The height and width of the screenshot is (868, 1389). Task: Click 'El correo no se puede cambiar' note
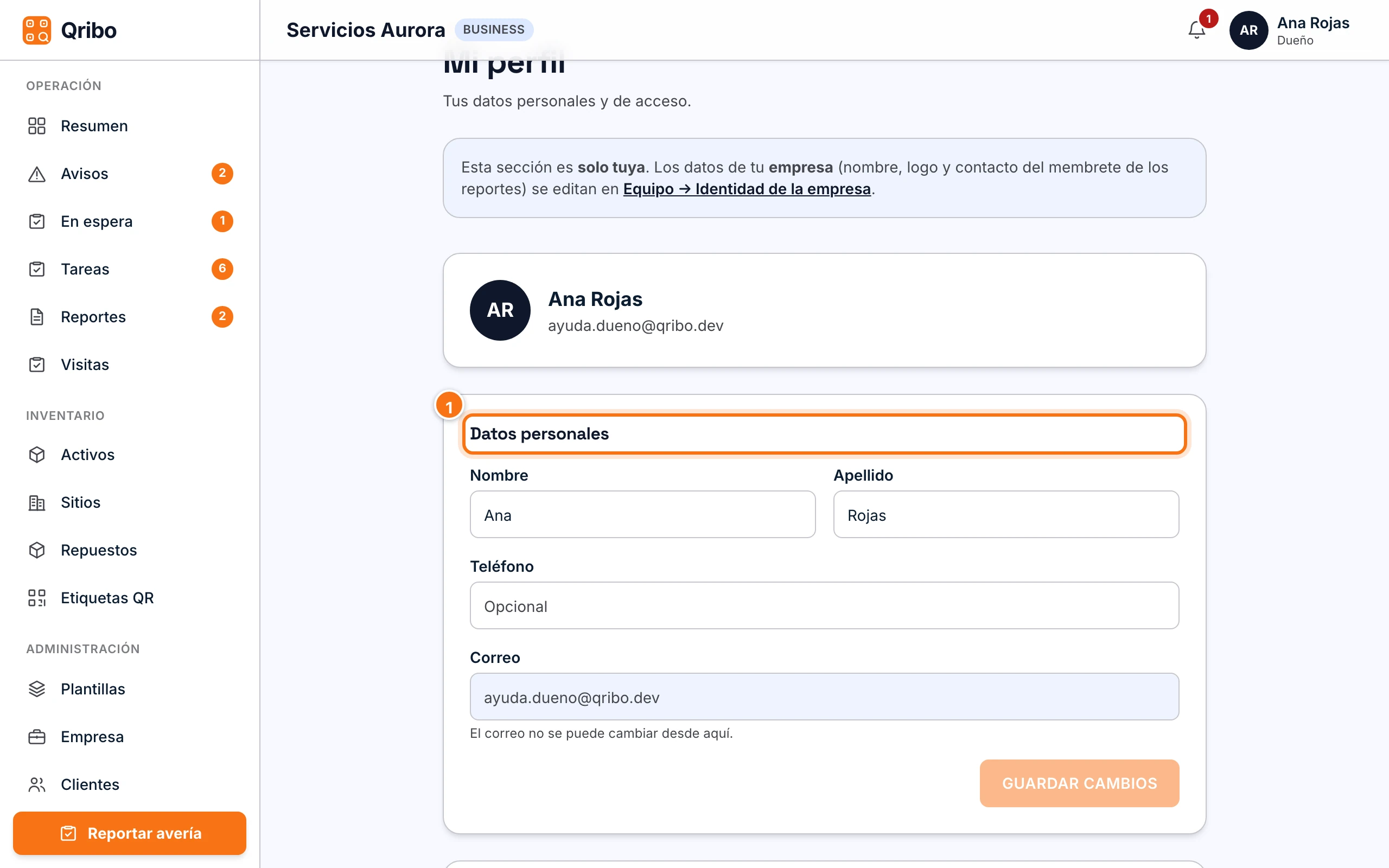tap(601, 733)
